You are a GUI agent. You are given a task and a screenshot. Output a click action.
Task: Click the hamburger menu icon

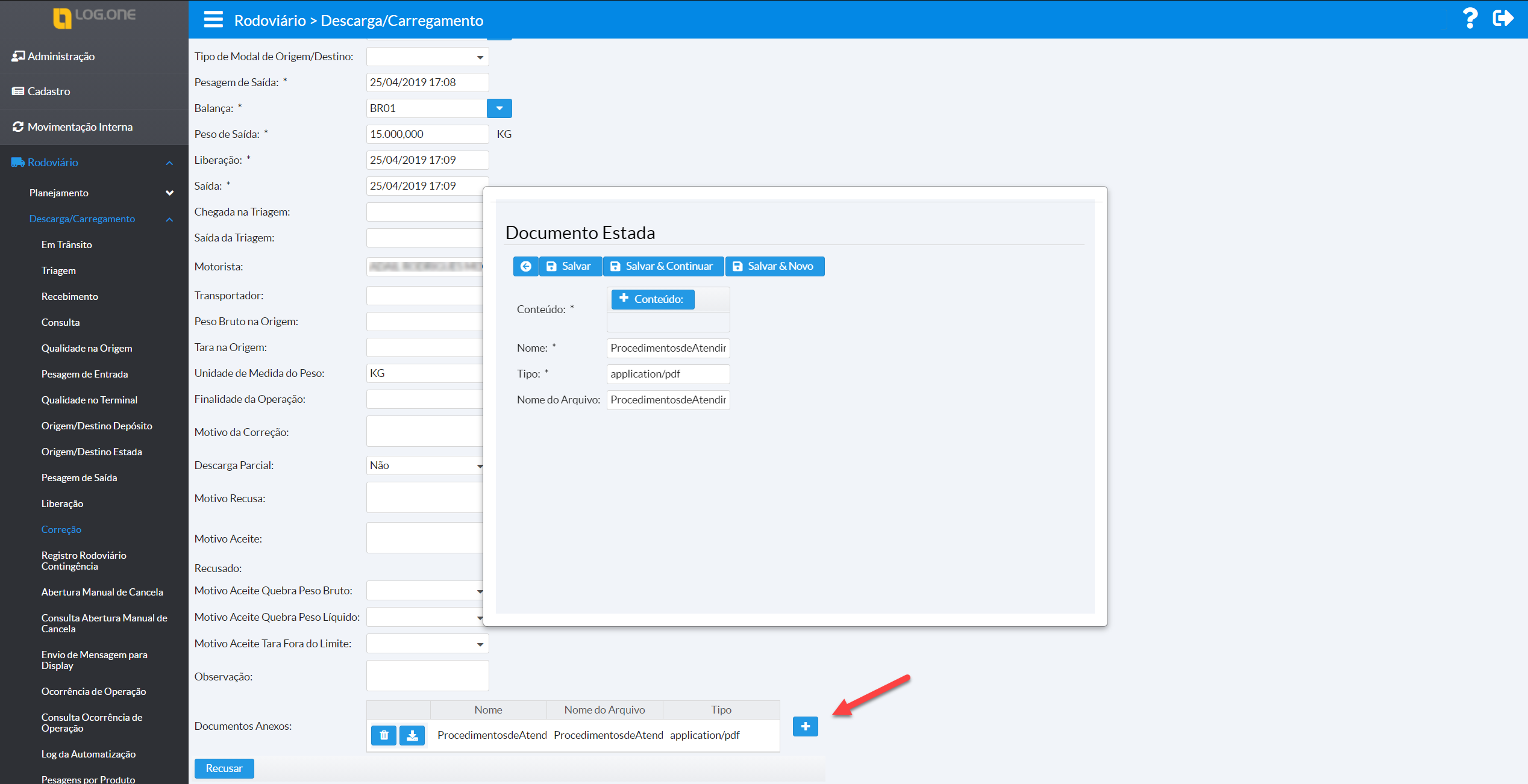pyautogui.click(x=213, y=20)
